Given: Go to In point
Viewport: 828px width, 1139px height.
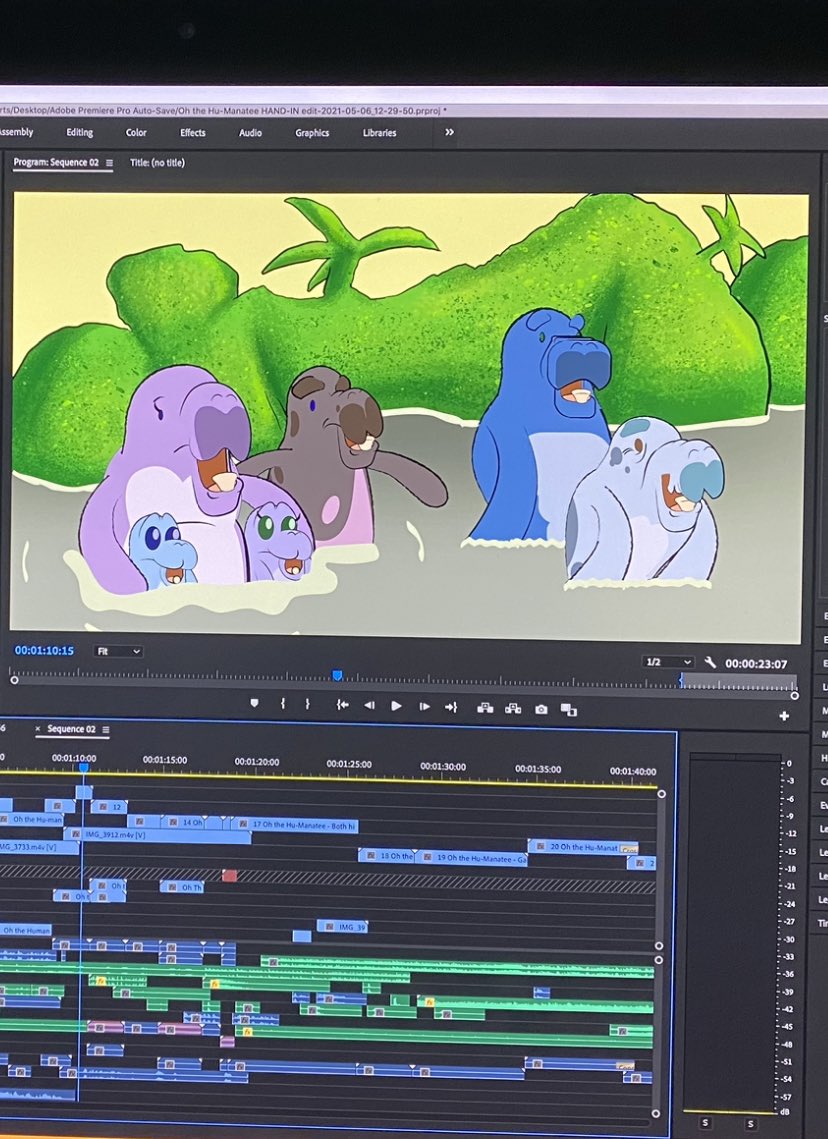Looking at the screenshot, I should click(342, 705).
